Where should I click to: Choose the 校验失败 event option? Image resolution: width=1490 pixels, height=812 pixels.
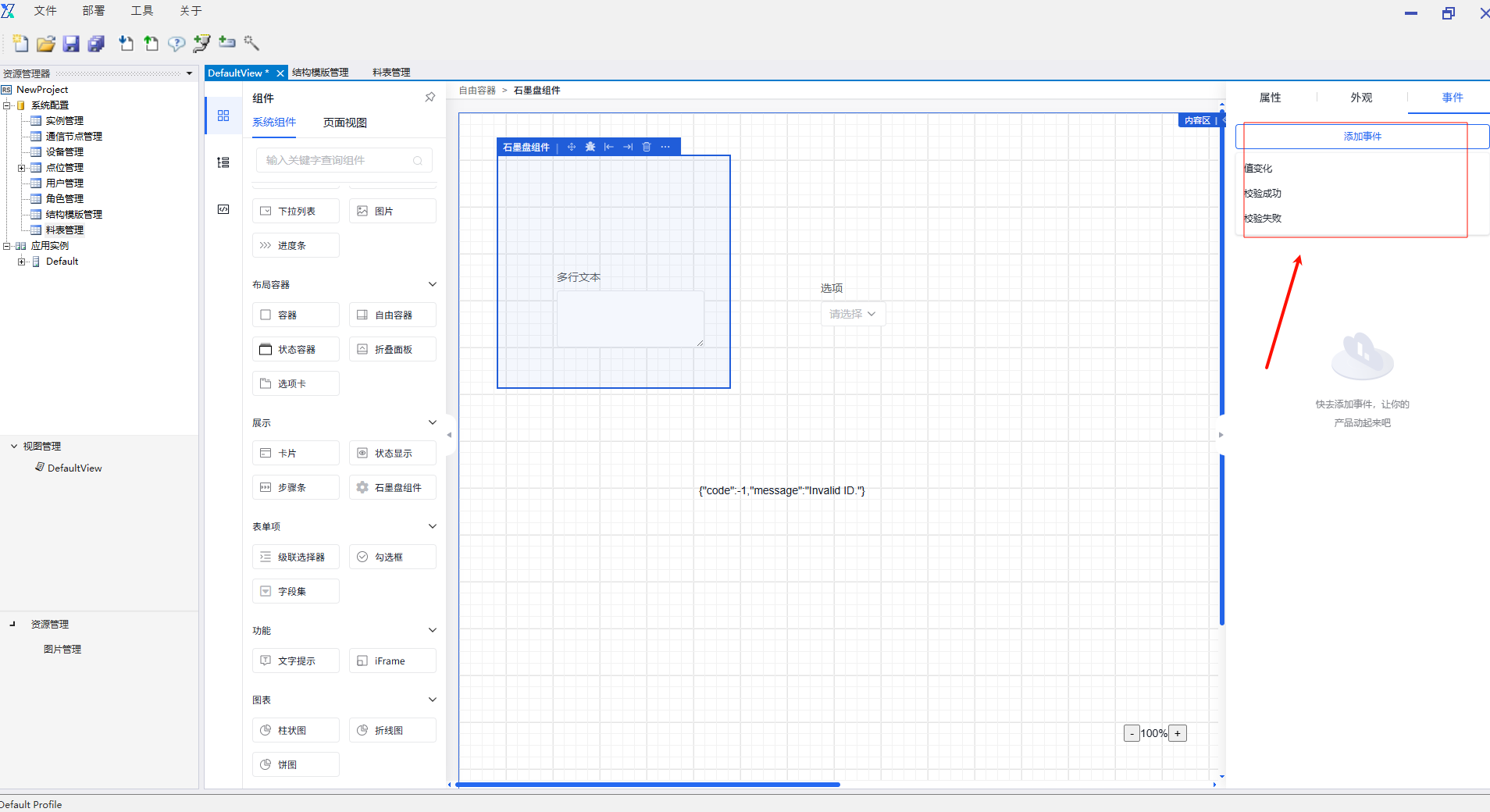tap(1263, 219)
